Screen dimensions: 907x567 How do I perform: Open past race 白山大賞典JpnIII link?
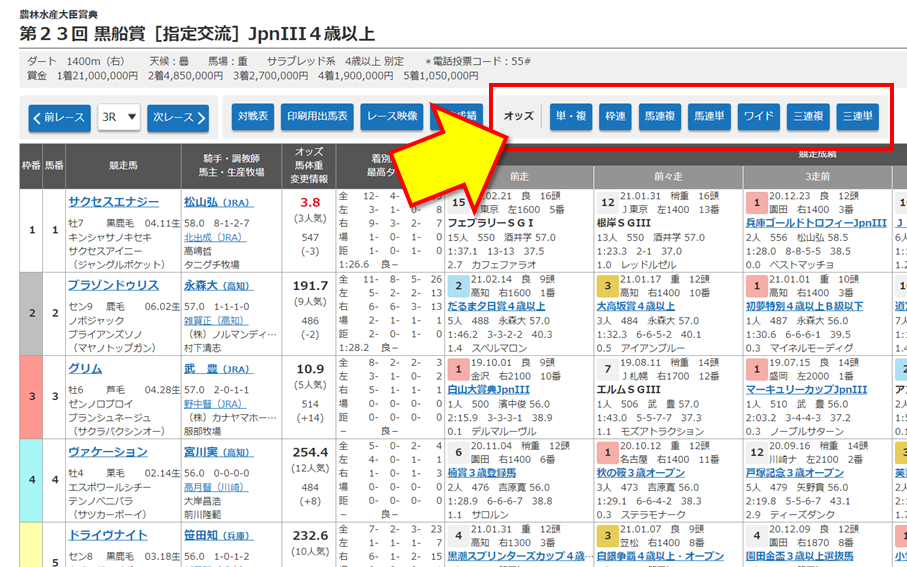point(489,389)
